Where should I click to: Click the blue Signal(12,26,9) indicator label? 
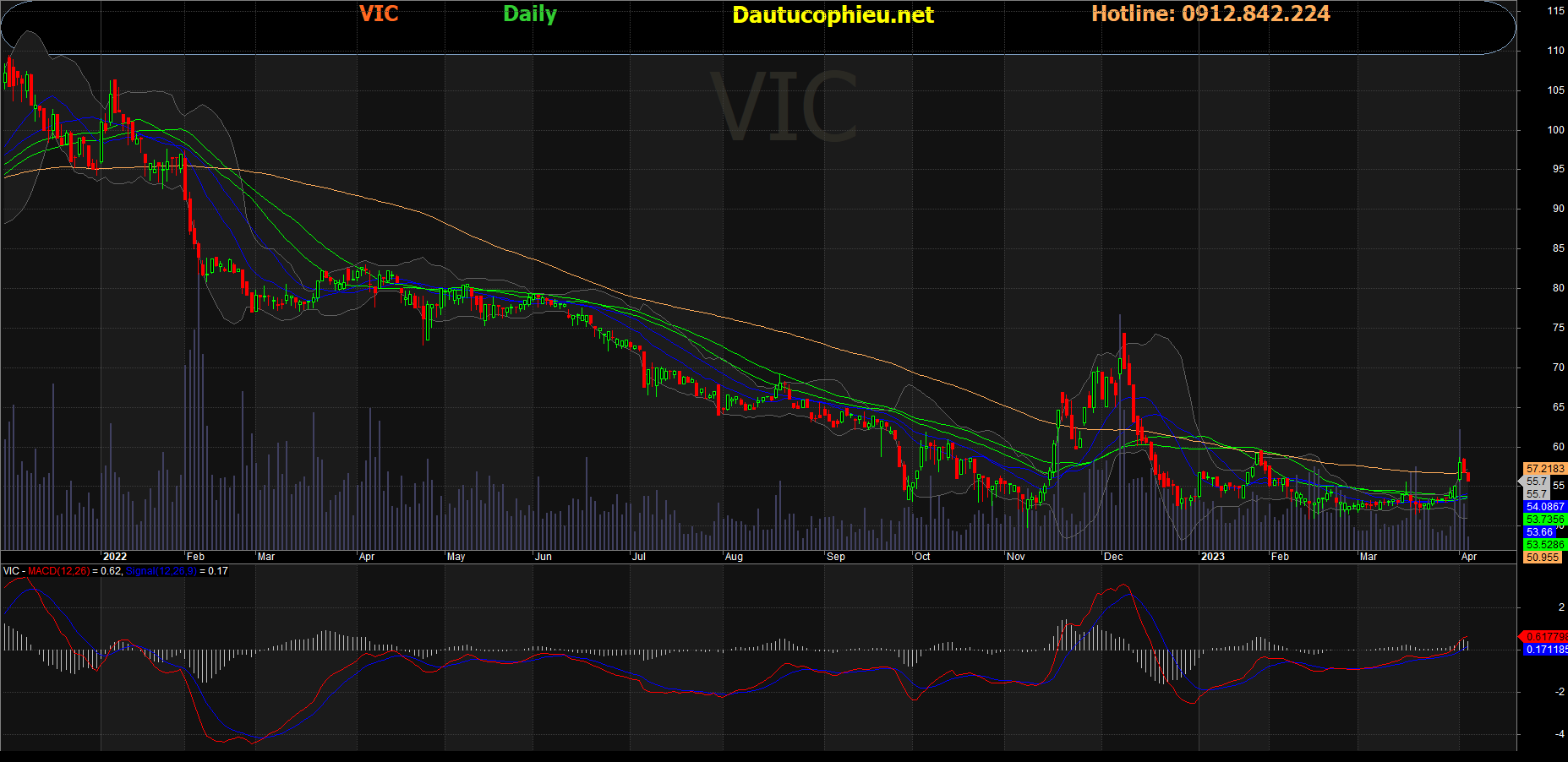(161, 571)
